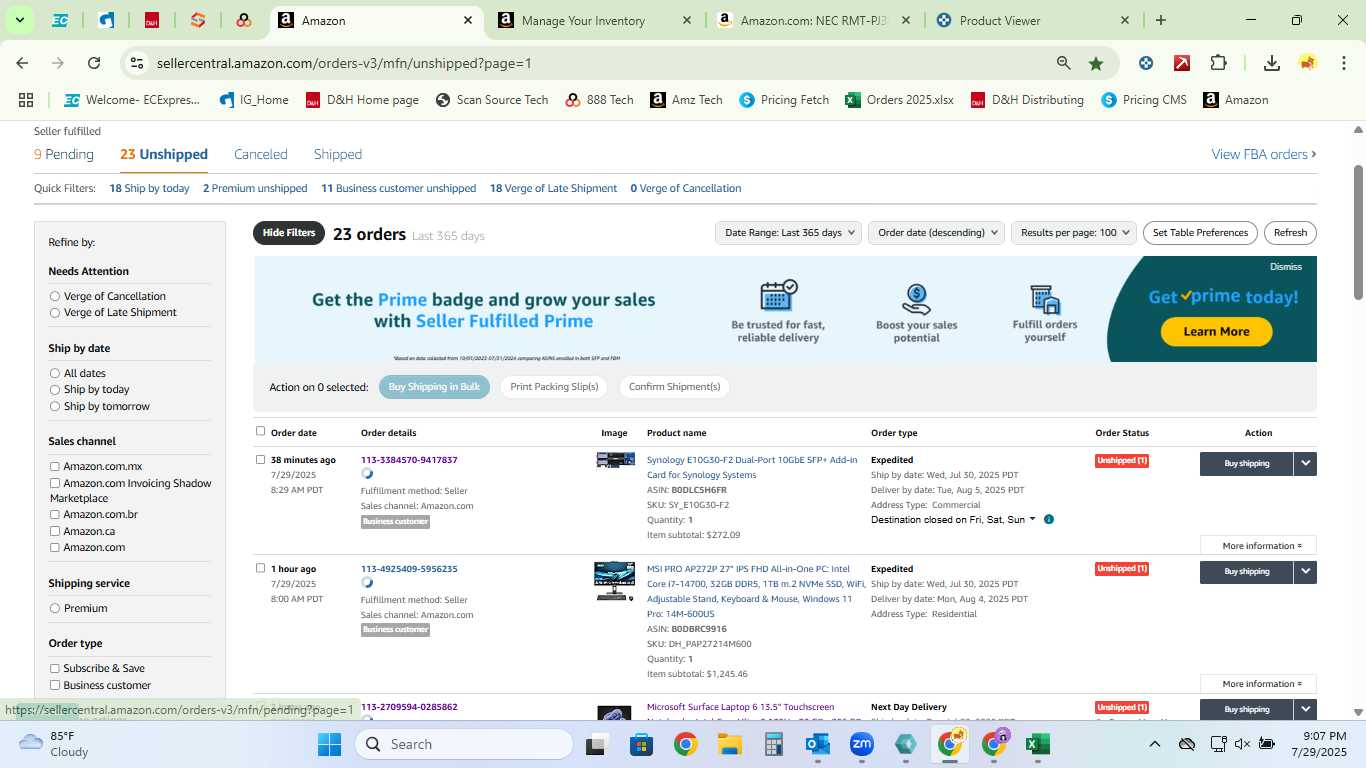
Task: Open the site information icon in address bar
Action: 137,63
